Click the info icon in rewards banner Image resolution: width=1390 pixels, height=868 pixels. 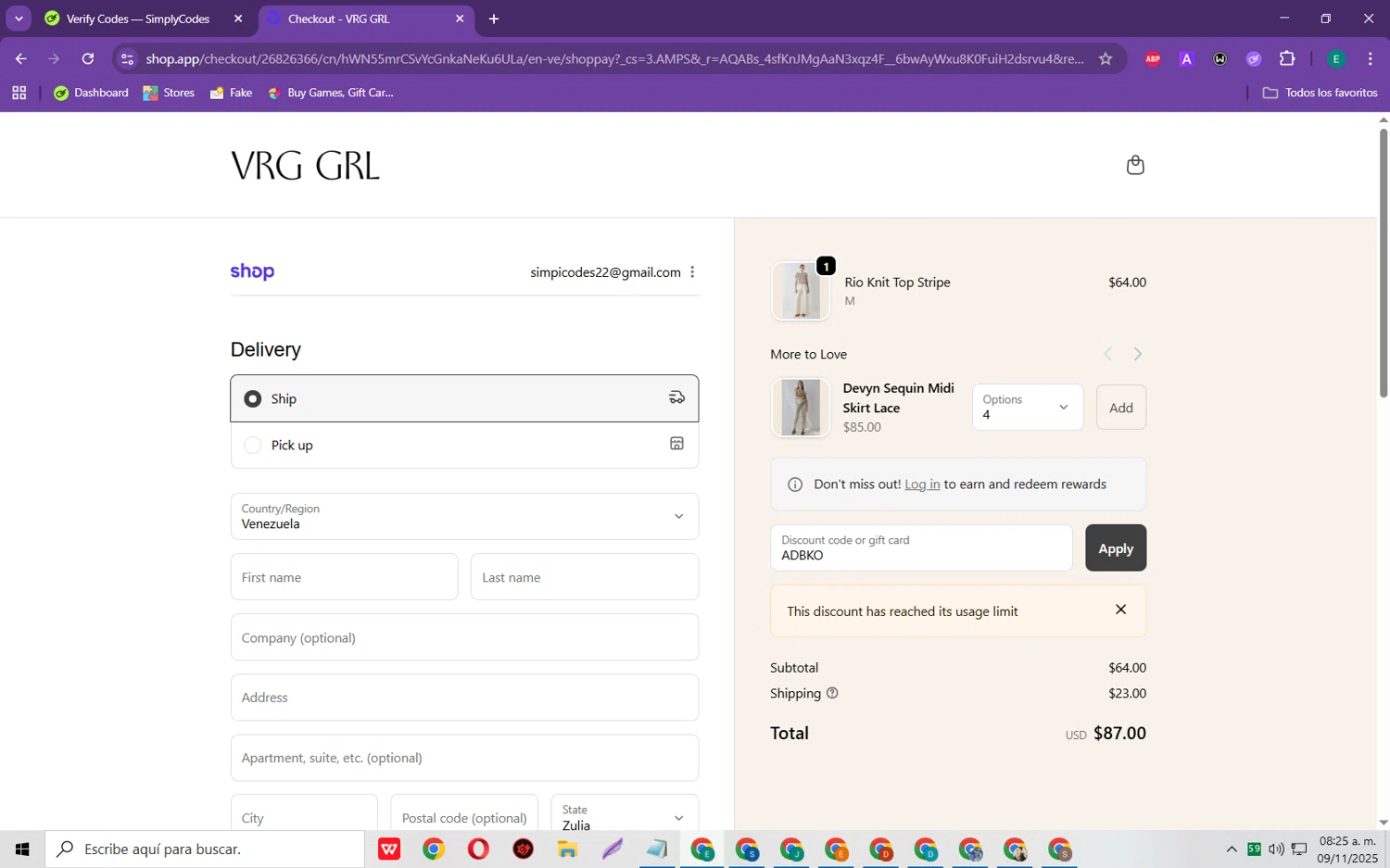tap(794, 484)
